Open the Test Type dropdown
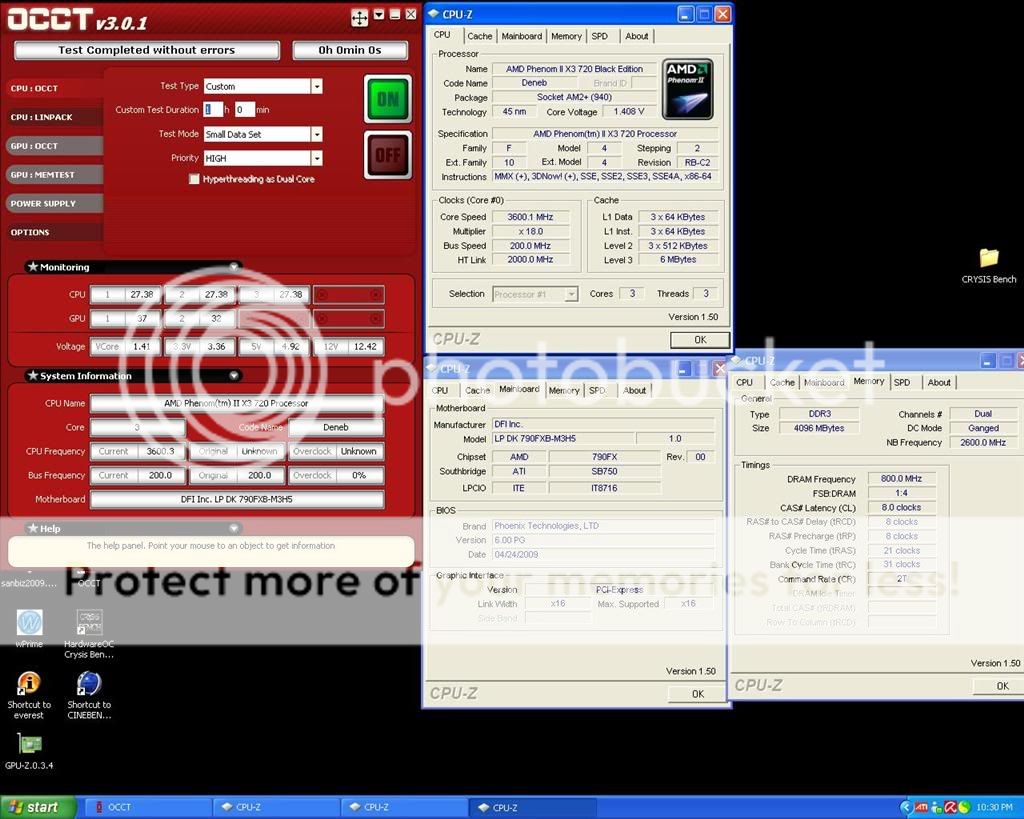 click(x=317, y=86)
